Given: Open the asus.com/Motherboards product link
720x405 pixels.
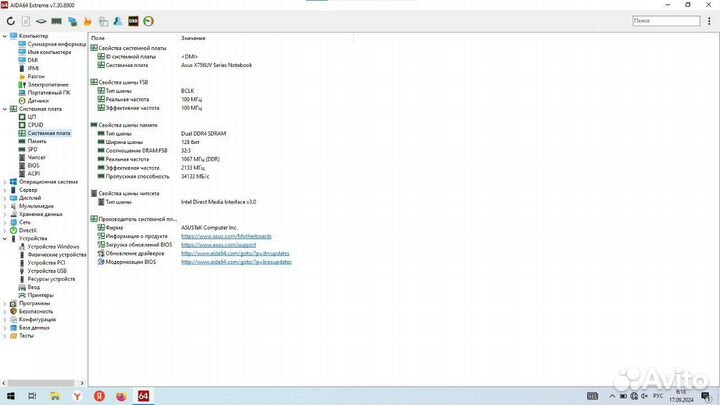Looking at the screenshot, I should point(218,236).
